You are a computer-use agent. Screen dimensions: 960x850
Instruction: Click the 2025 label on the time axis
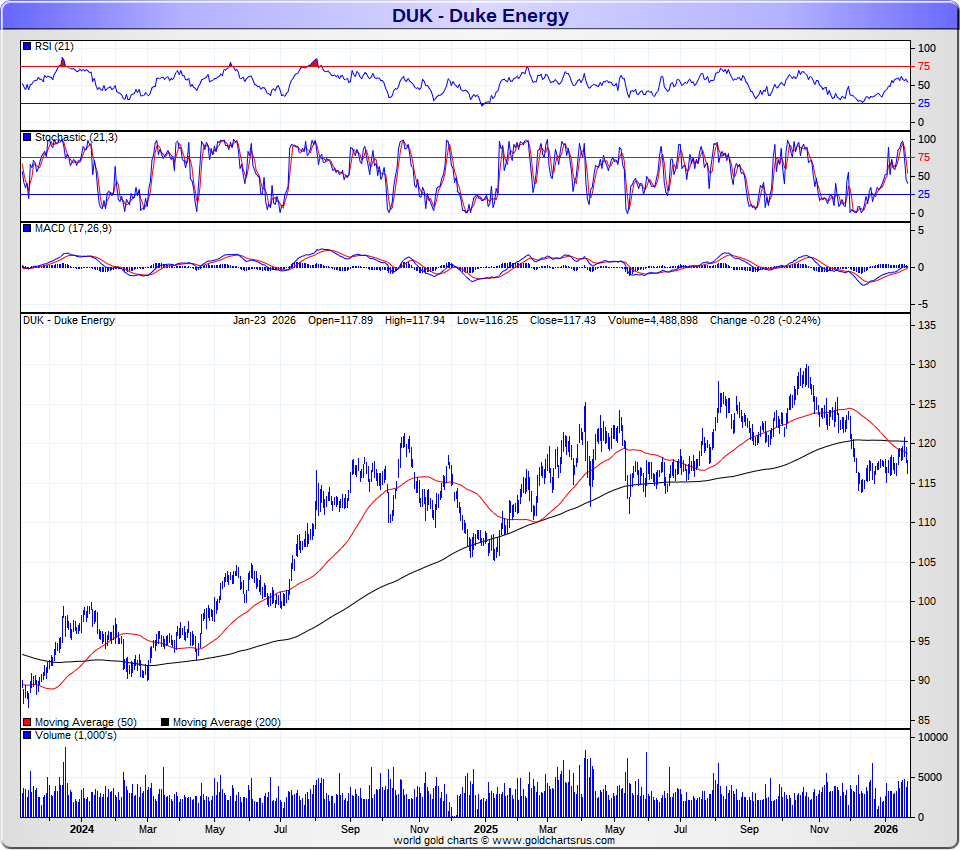click(485, 829)
